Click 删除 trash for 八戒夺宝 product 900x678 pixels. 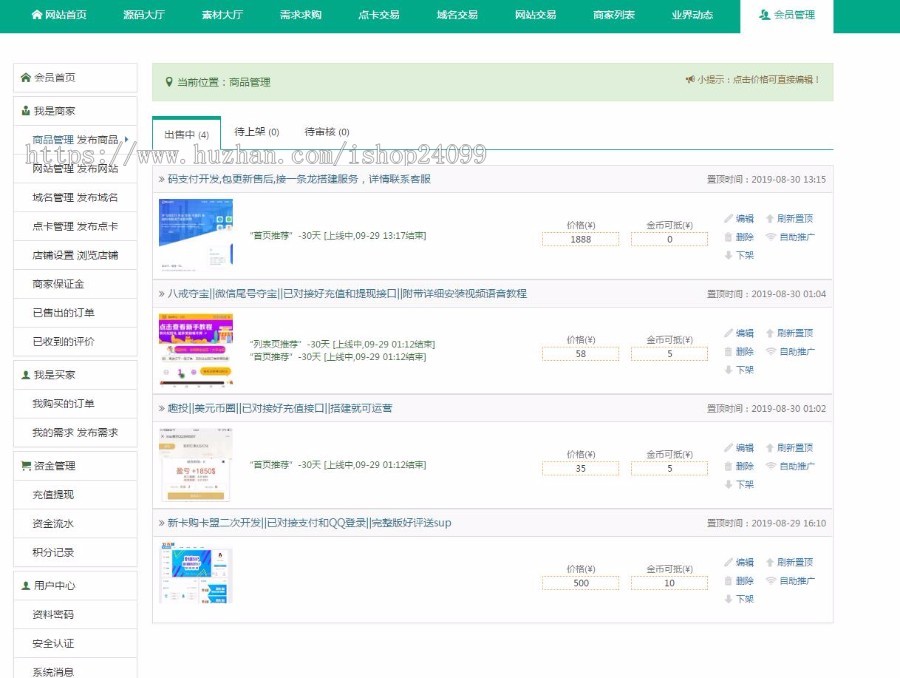pyautogui.click(x=739, y=351)
